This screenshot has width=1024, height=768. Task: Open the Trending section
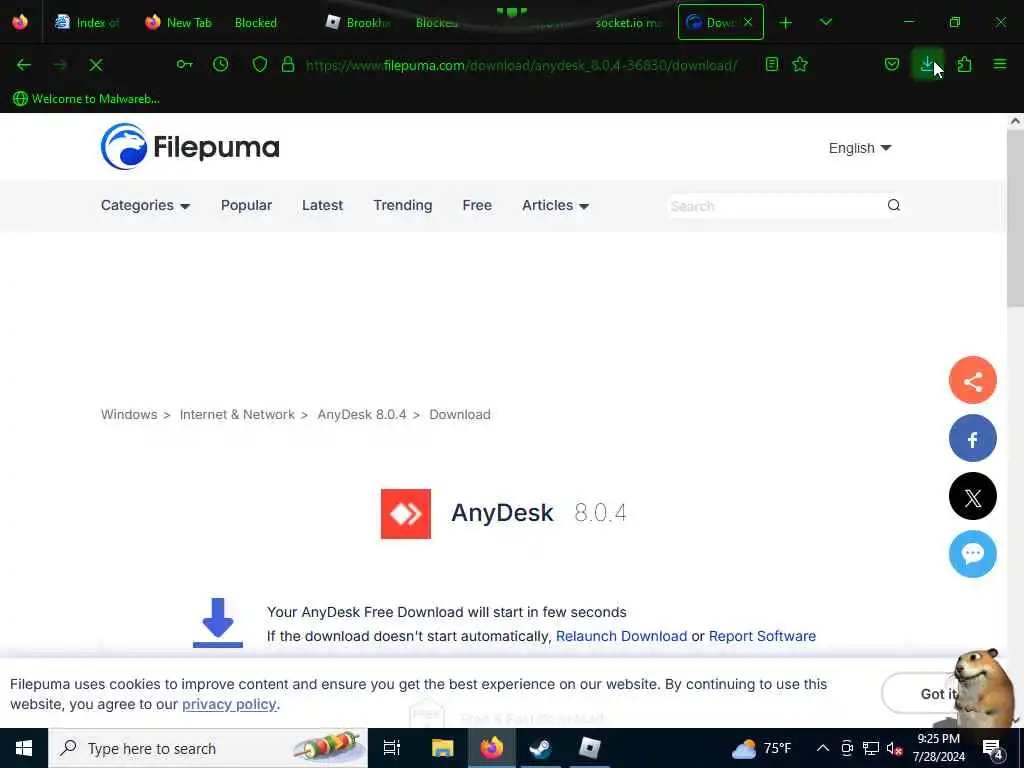(x=402, y=205)
